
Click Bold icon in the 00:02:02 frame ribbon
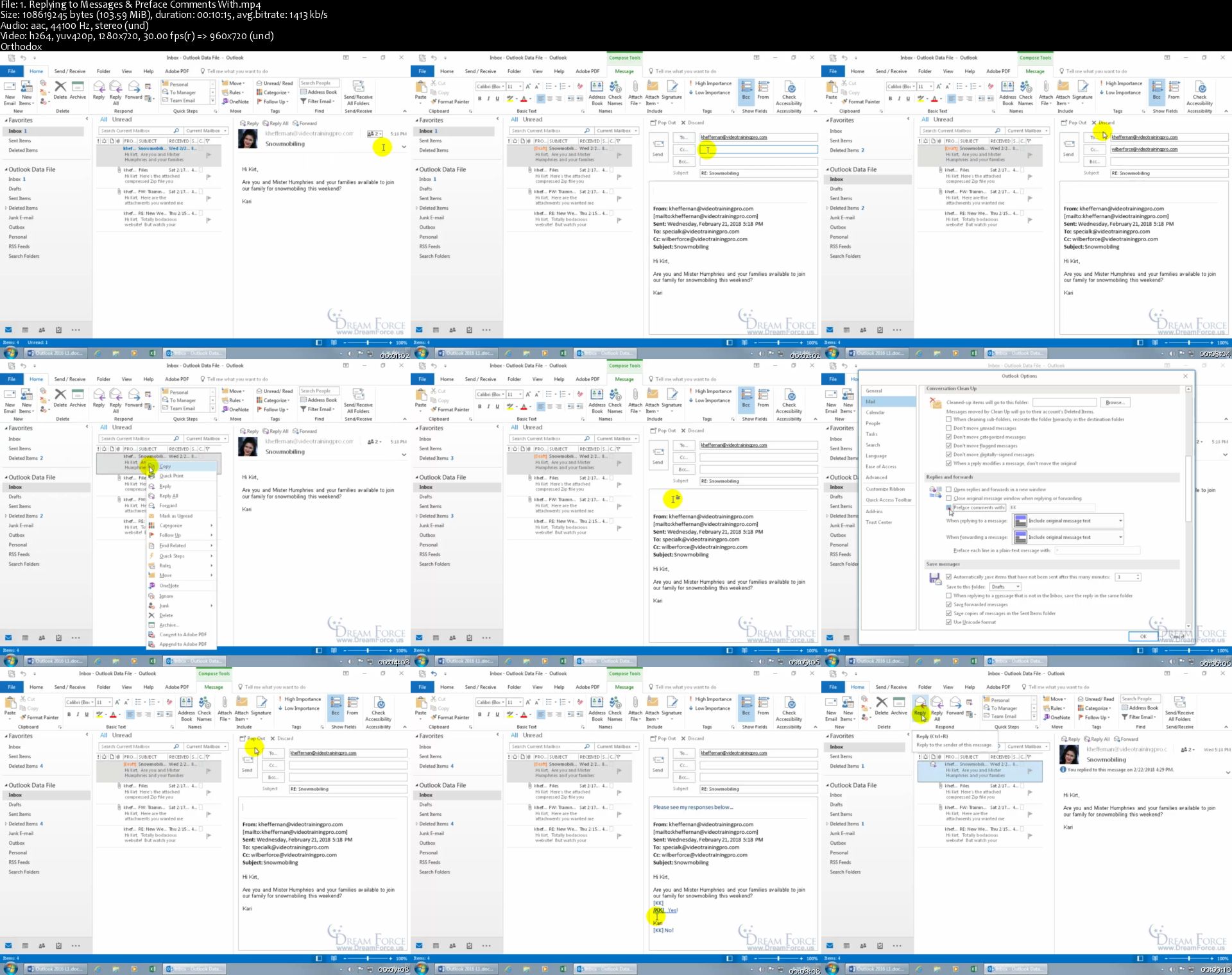479,99
